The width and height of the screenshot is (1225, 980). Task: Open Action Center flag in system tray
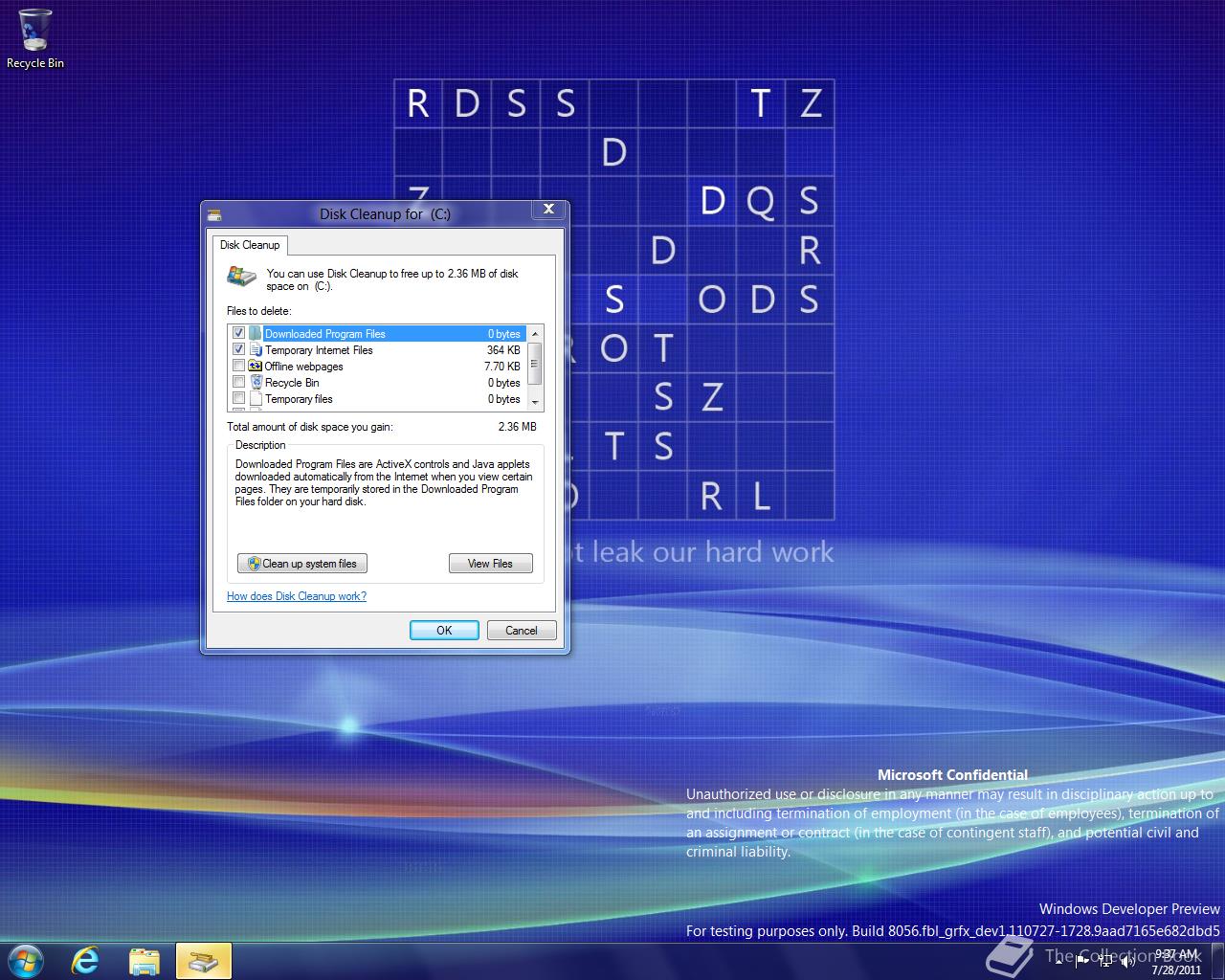click(x=1082, y=962)
